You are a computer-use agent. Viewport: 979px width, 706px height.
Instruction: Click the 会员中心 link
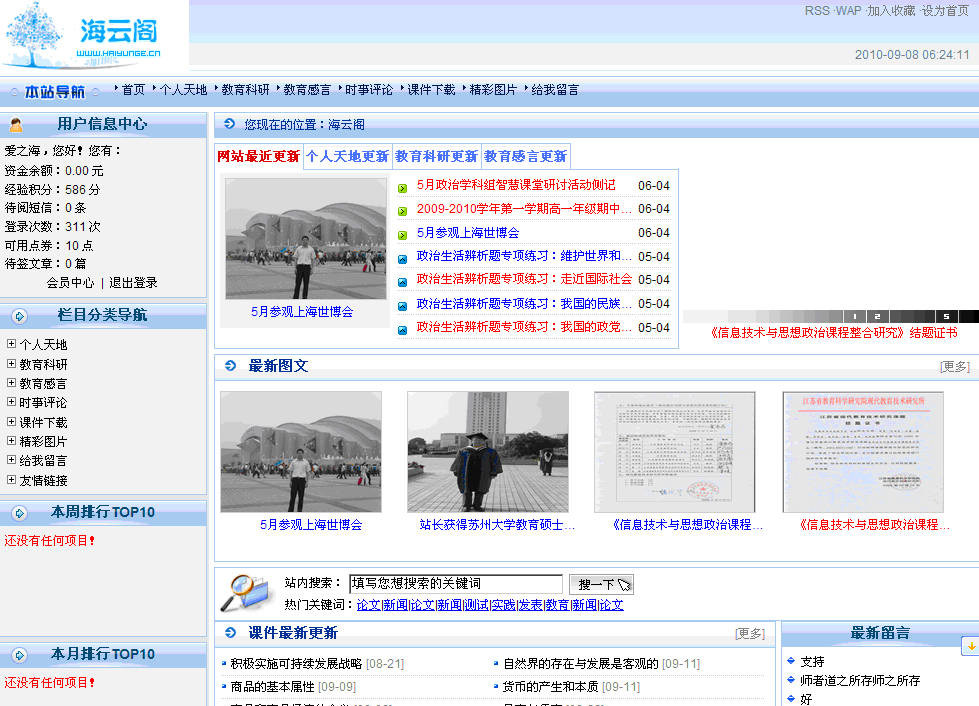click(71, 283)
